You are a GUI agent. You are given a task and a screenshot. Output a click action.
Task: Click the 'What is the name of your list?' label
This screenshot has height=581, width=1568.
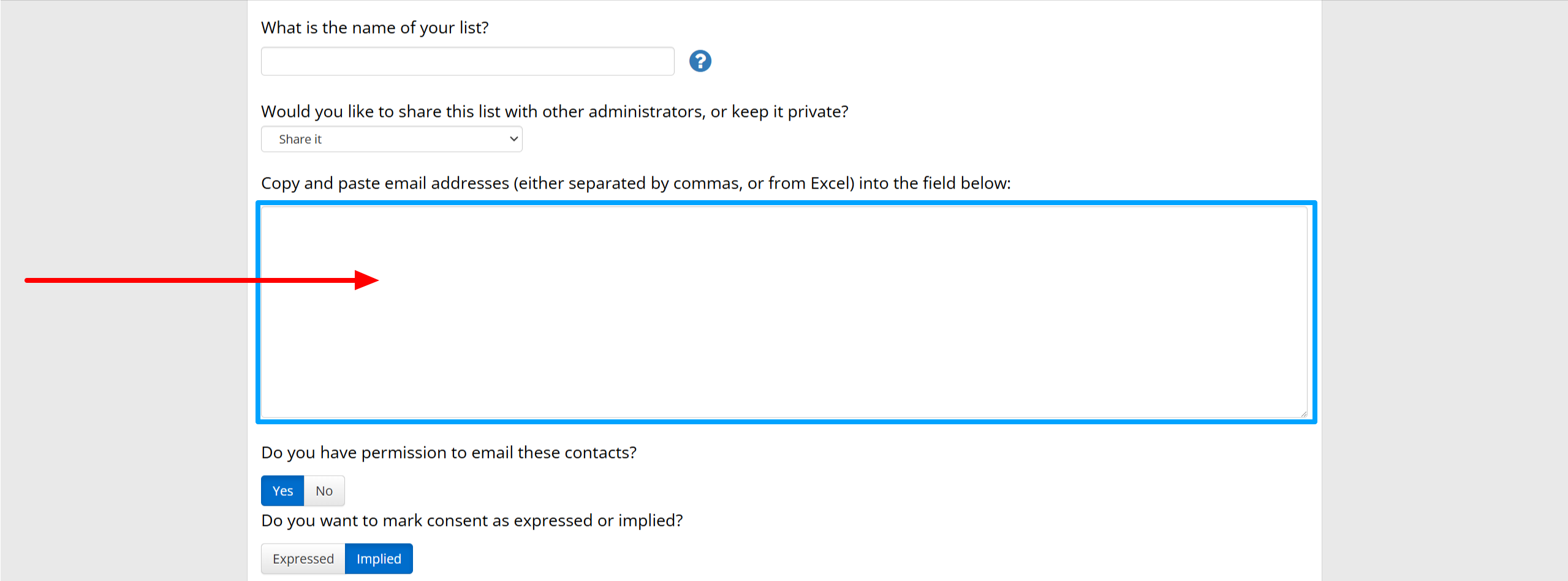pos(375,28)
